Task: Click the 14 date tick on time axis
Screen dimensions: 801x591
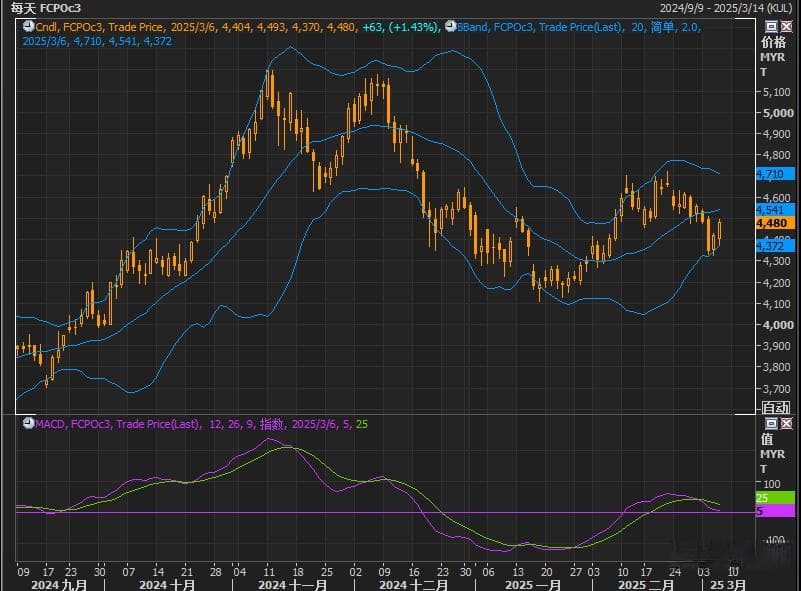Action: click(158, 572)
